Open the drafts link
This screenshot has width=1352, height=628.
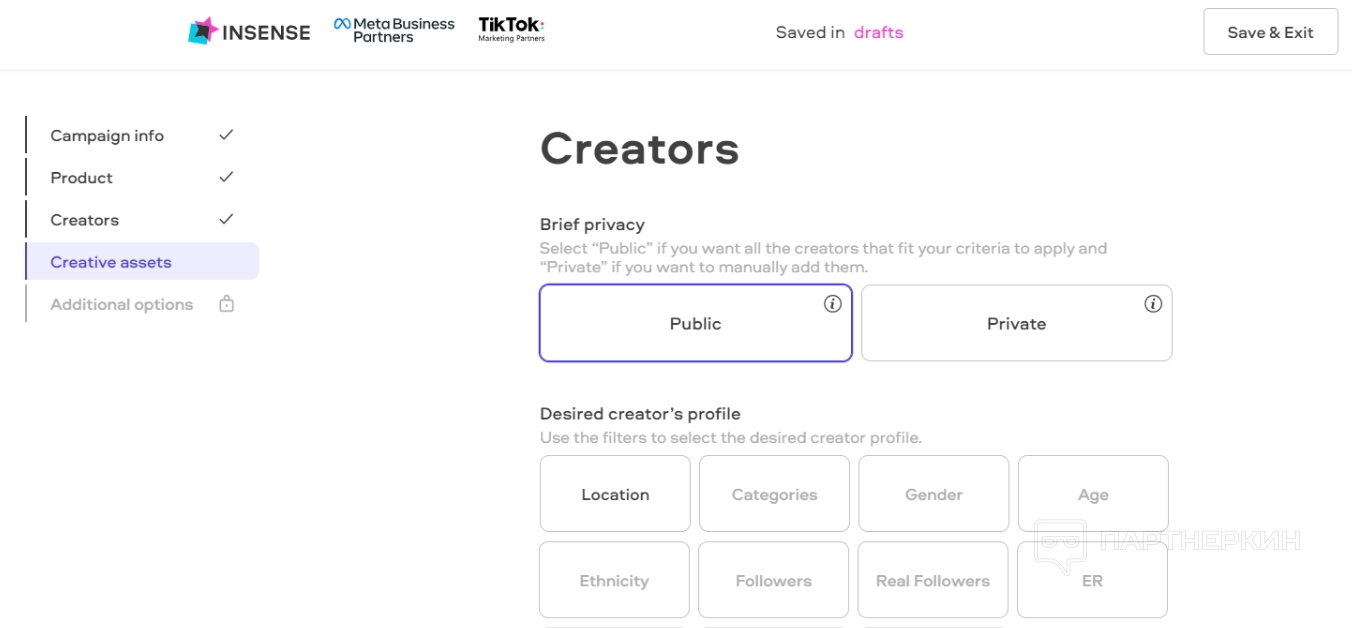click(x=878, y=32)
